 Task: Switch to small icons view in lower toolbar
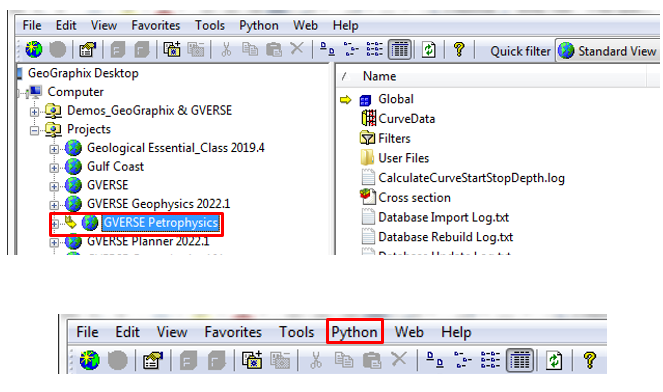click(x=462, y=360)
